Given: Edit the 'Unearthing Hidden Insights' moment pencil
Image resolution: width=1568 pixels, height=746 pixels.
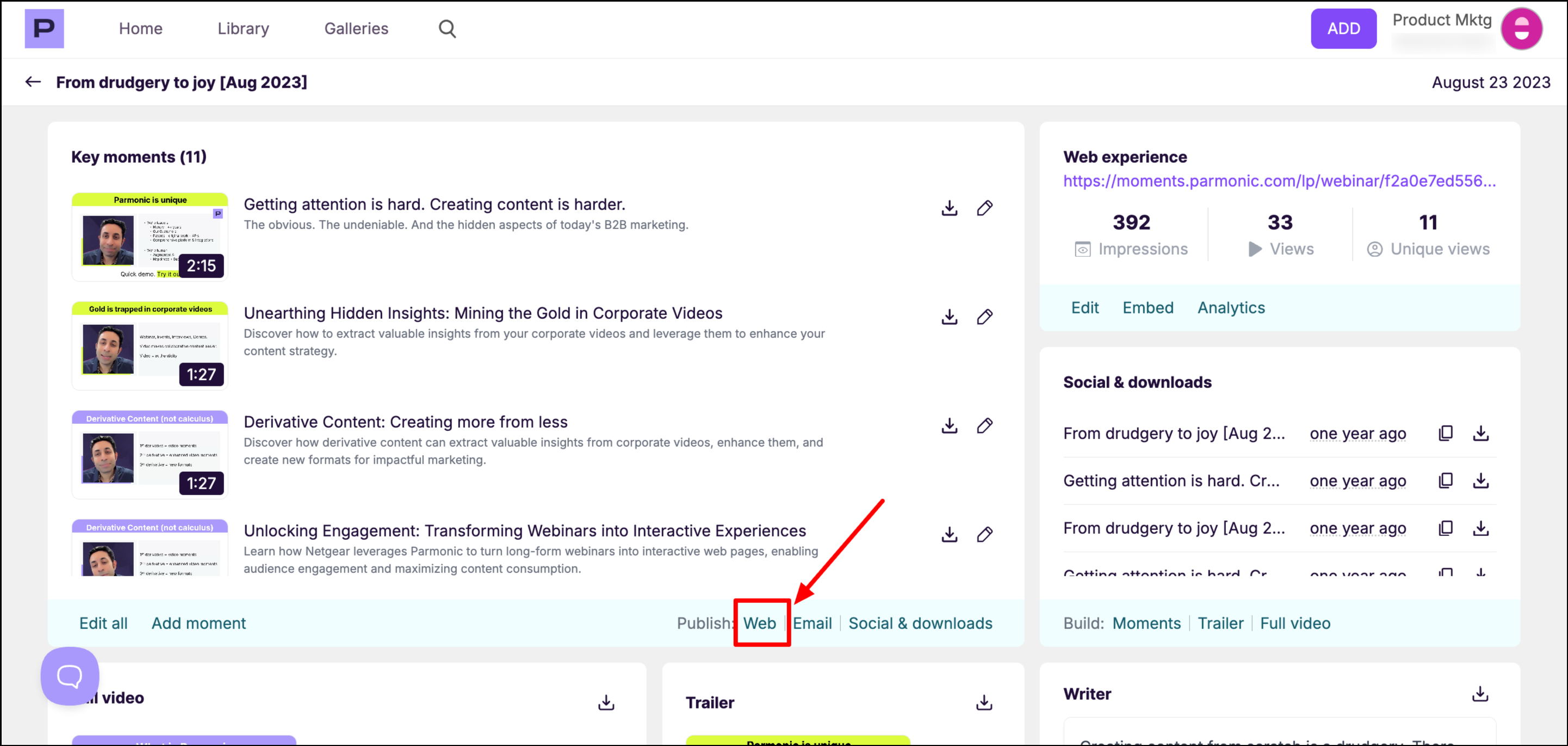Looking at the screenshot, I should tap(984, 317).
